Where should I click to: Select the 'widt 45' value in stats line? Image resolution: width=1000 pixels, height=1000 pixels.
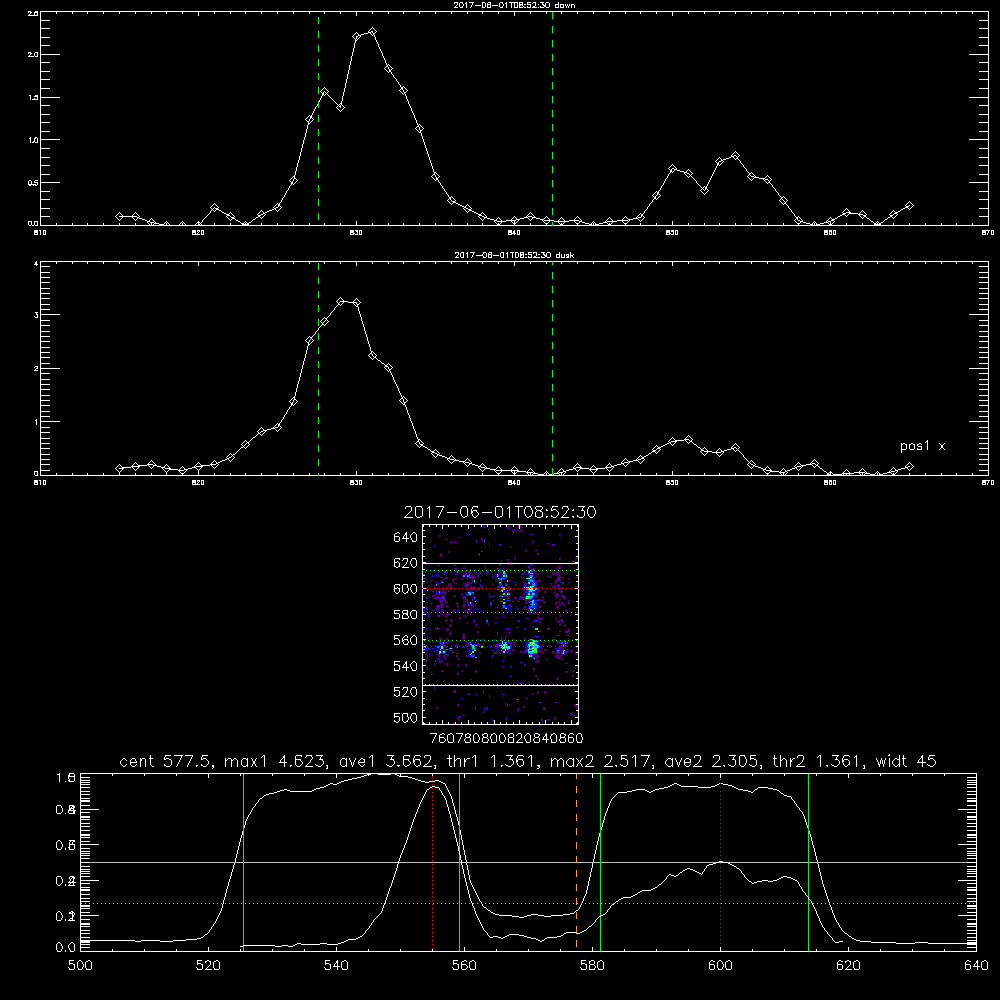tap(906, 761)
